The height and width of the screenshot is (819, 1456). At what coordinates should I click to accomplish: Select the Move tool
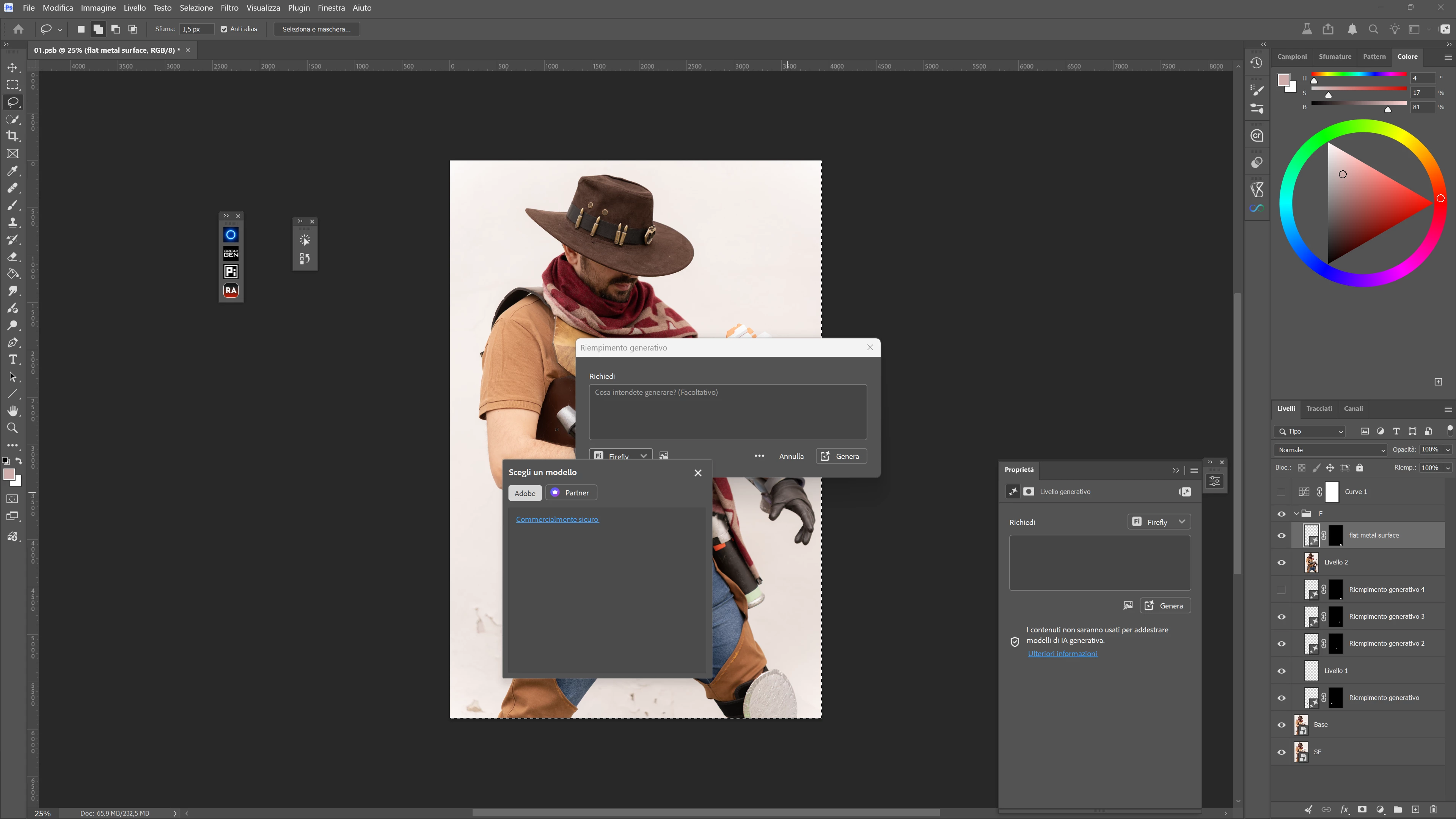[x=13, y=68]
